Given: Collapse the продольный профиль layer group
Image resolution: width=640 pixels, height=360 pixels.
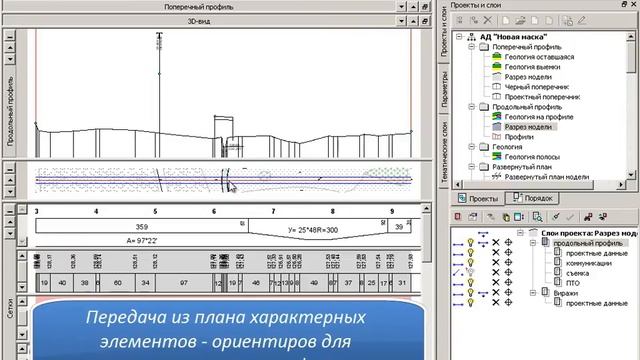Looking at the screenshot, I should pyautogui.click(x=533, y=243).
